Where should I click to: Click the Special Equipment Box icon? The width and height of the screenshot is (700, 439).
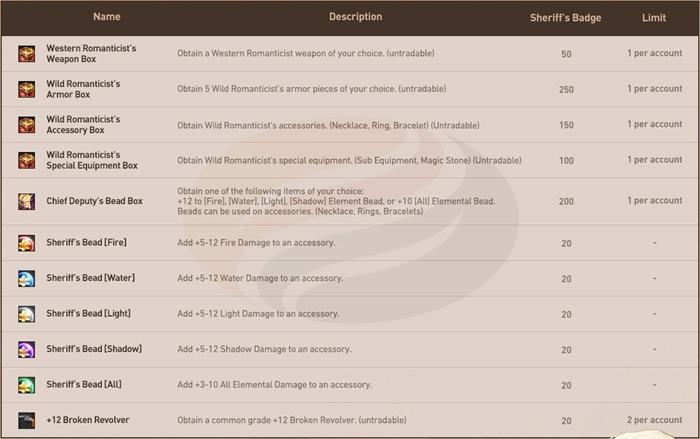tap(26, 160)
